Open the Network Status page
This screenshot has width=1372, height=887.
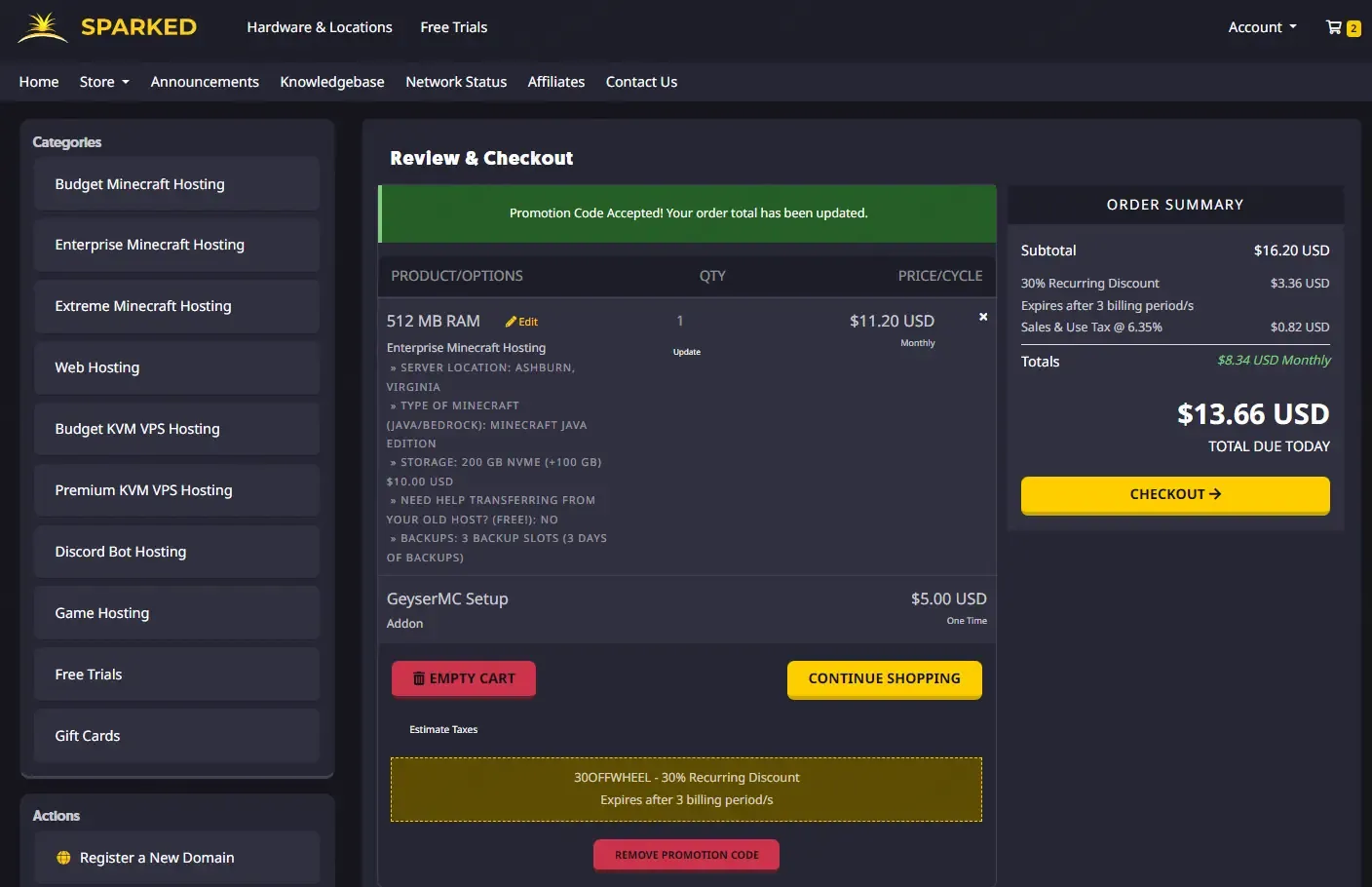(456, 82)
